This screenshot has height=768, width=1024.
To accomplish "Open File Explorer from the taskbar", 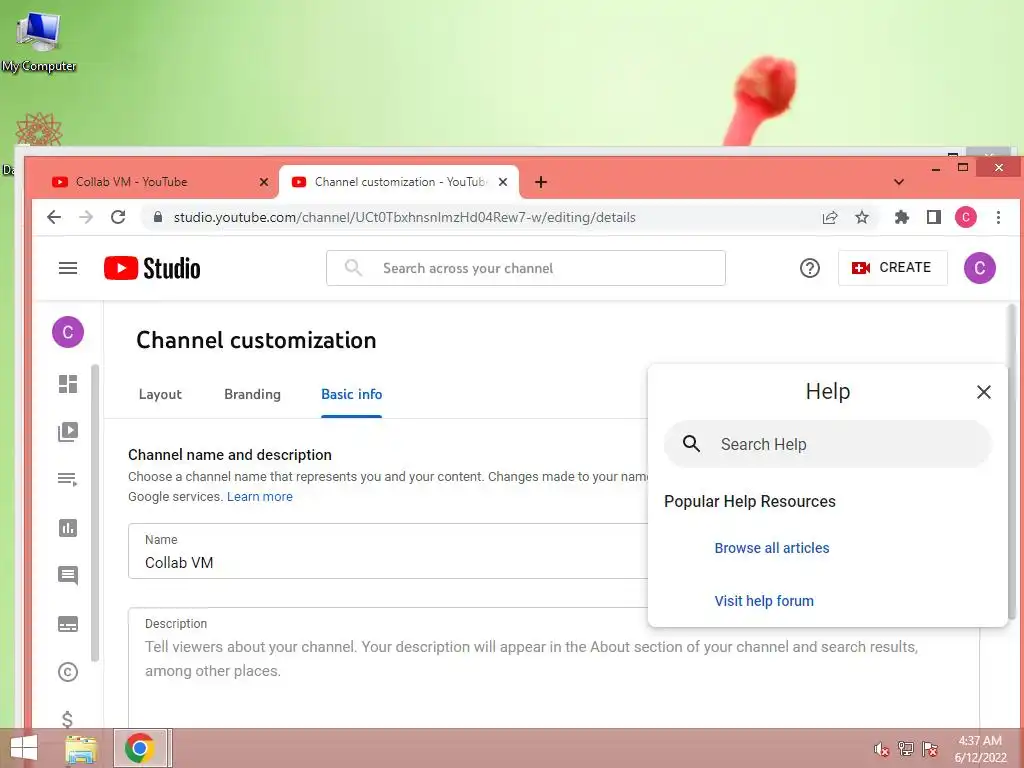I will [x=82, y=748].
